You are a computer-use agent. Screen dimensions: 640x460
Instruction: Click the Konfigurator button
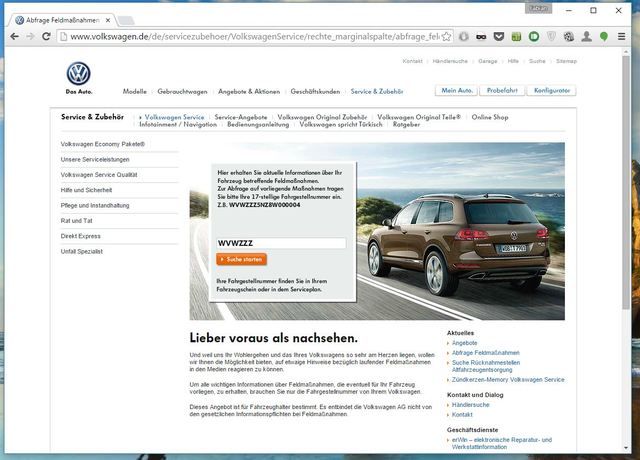coord(552,91)
